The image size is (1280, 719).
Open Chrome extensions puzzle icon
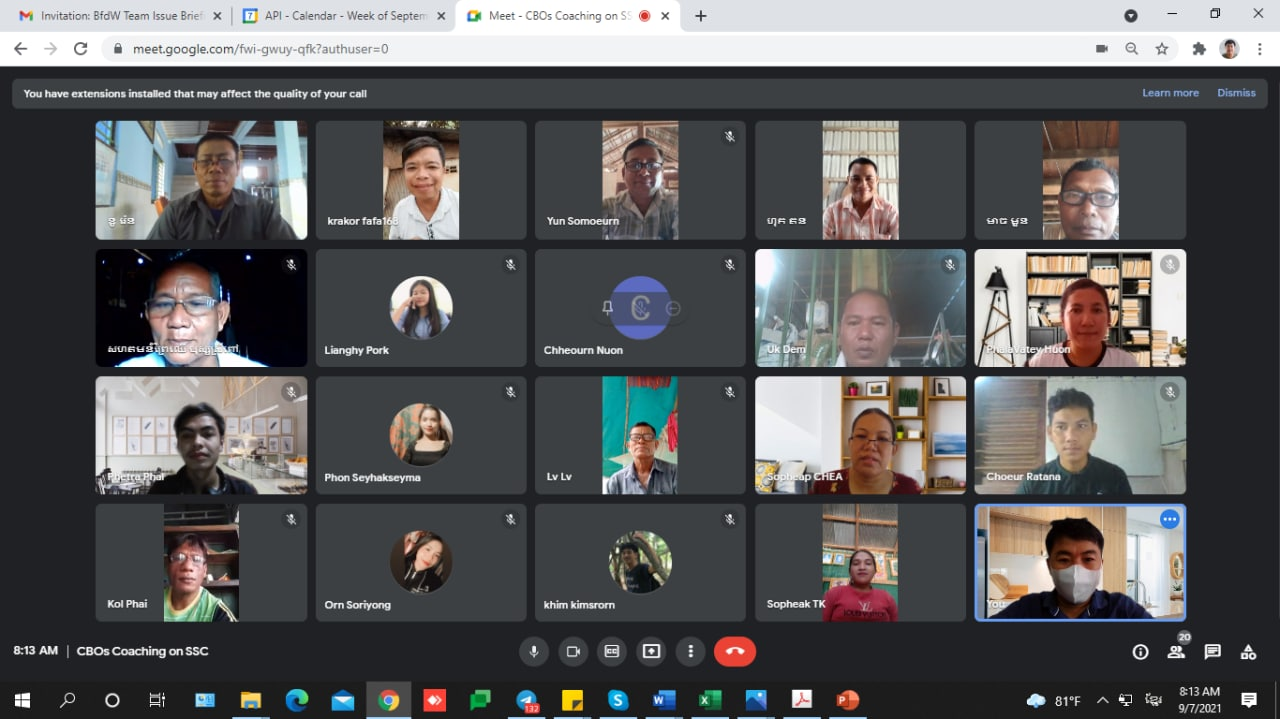[x=1199, y=48]
